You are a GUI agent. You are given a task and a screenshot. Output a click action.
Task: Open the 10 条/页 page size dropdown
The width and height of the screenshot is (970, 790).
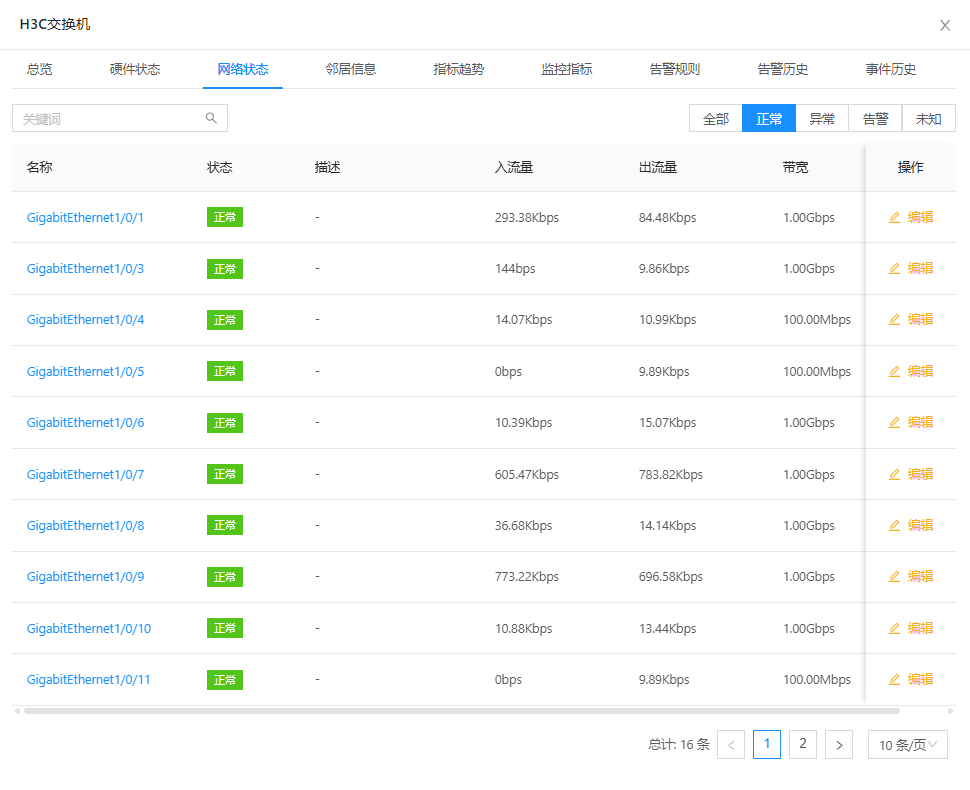(x=907, y=745)
